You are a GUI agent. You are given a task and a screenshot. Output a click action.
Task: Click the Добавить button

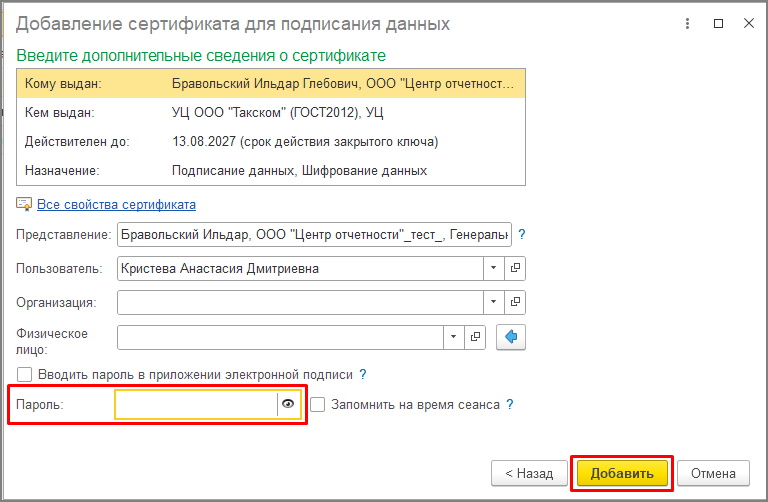(622, 473)
